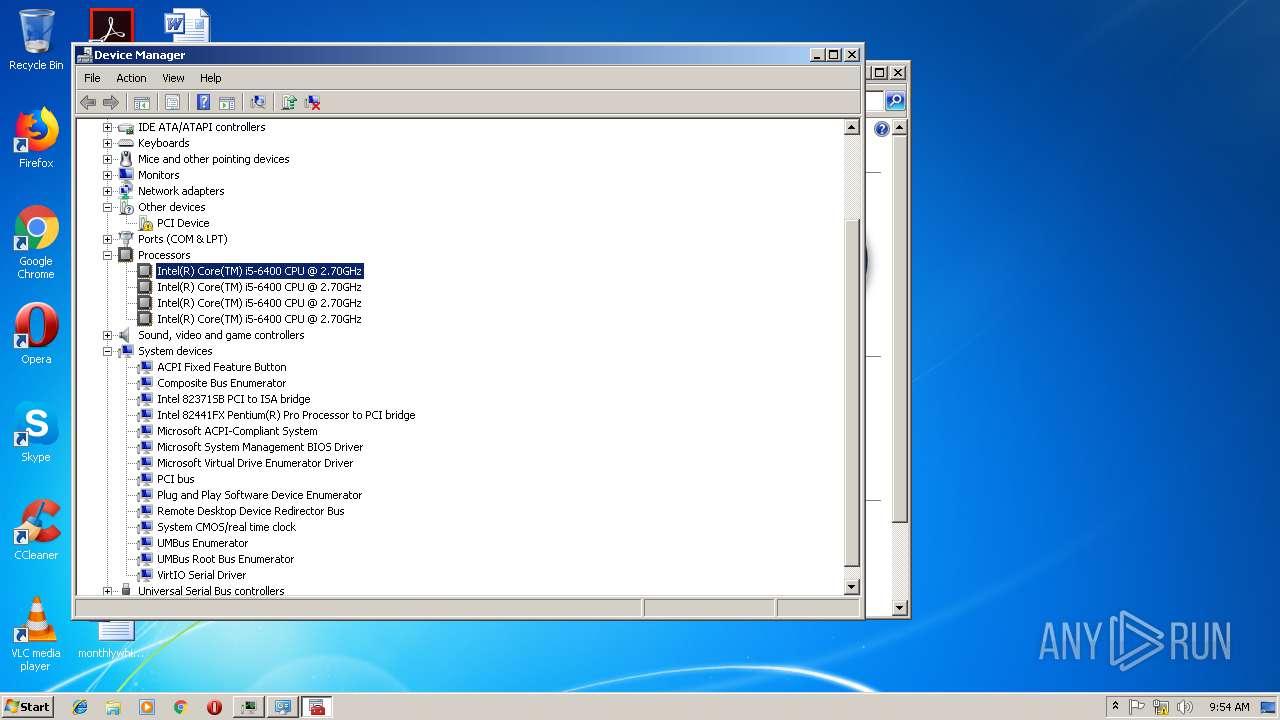Expand the Keyboards node
1280x720 pixels.
pyautogui.click(x=108, y=143)
